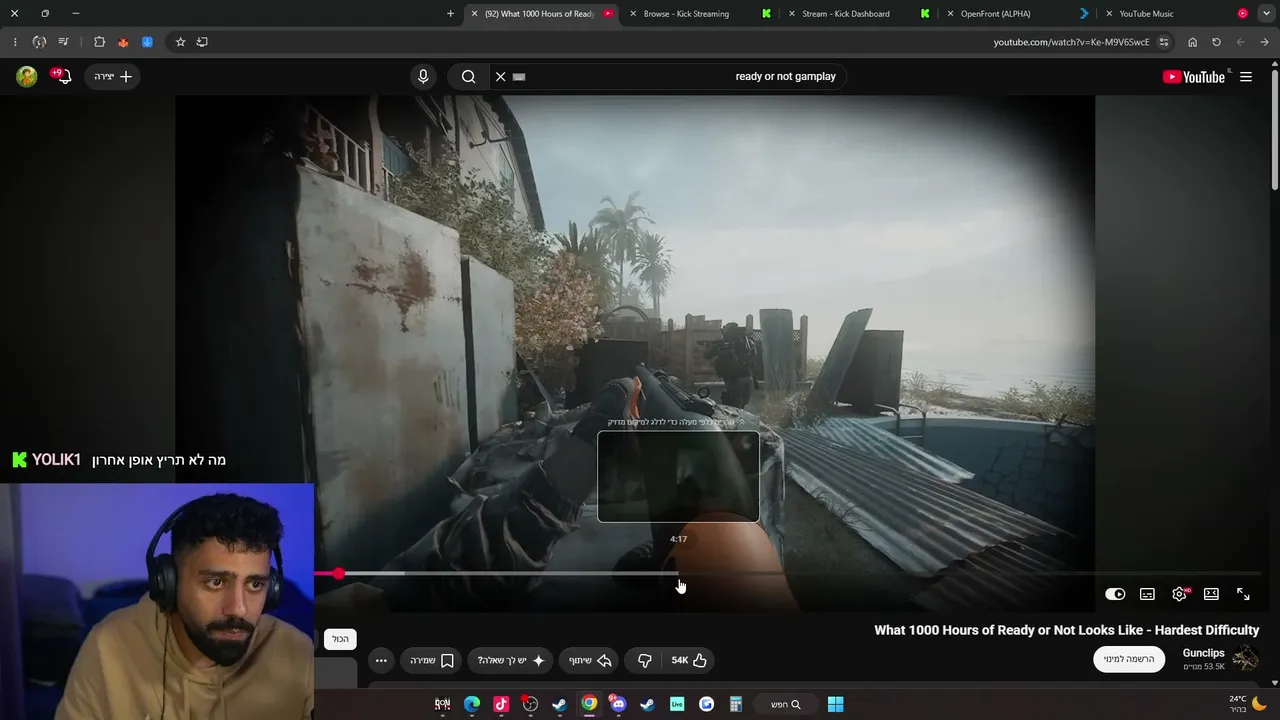Open a new browser tab with plus
The width and height of the screenshot is (1280, 720).
(x=450, y=14)
